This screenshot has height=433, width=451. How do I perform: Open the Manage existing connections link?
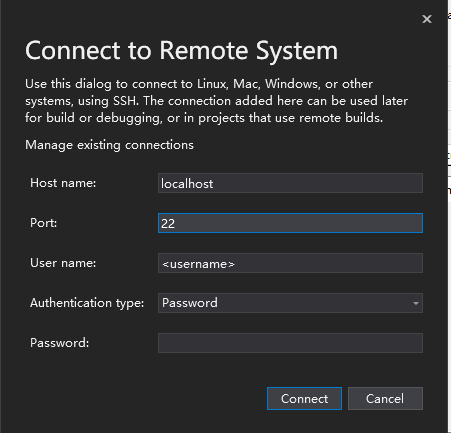pos(109,145)
